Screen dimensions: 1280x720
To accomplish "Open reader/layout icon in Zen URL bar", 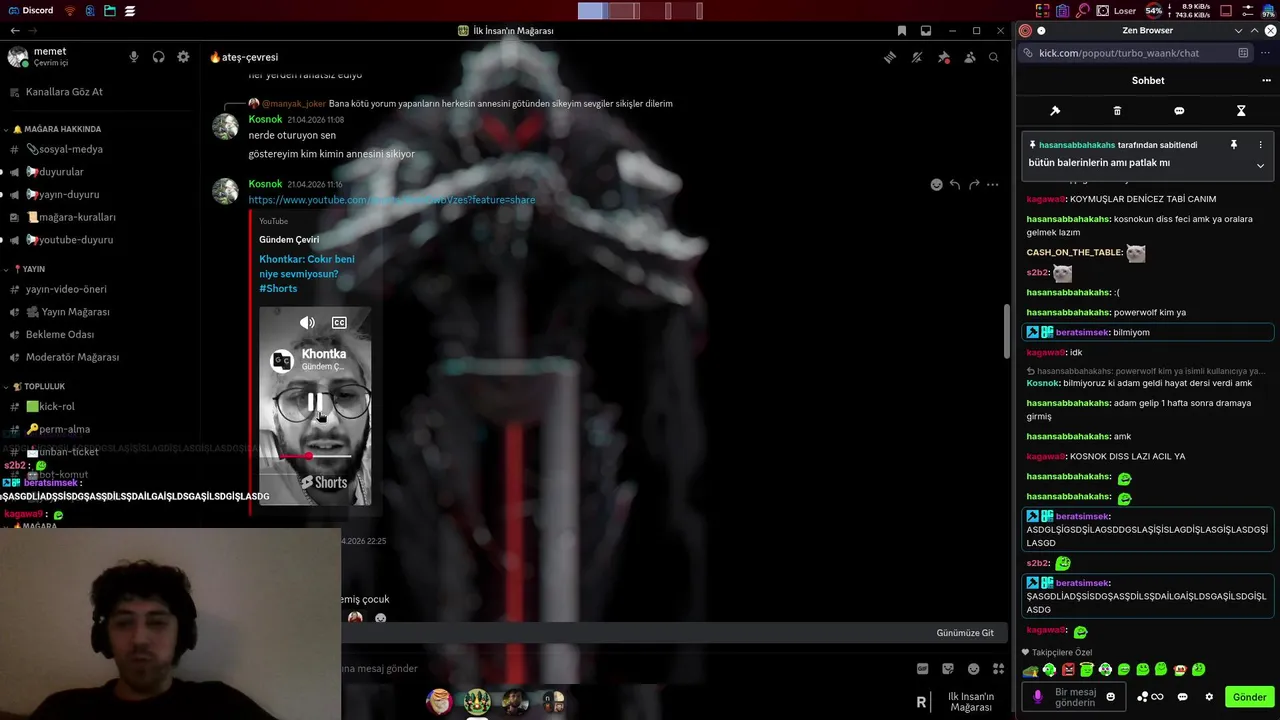I will click(x=1243, y=53).
